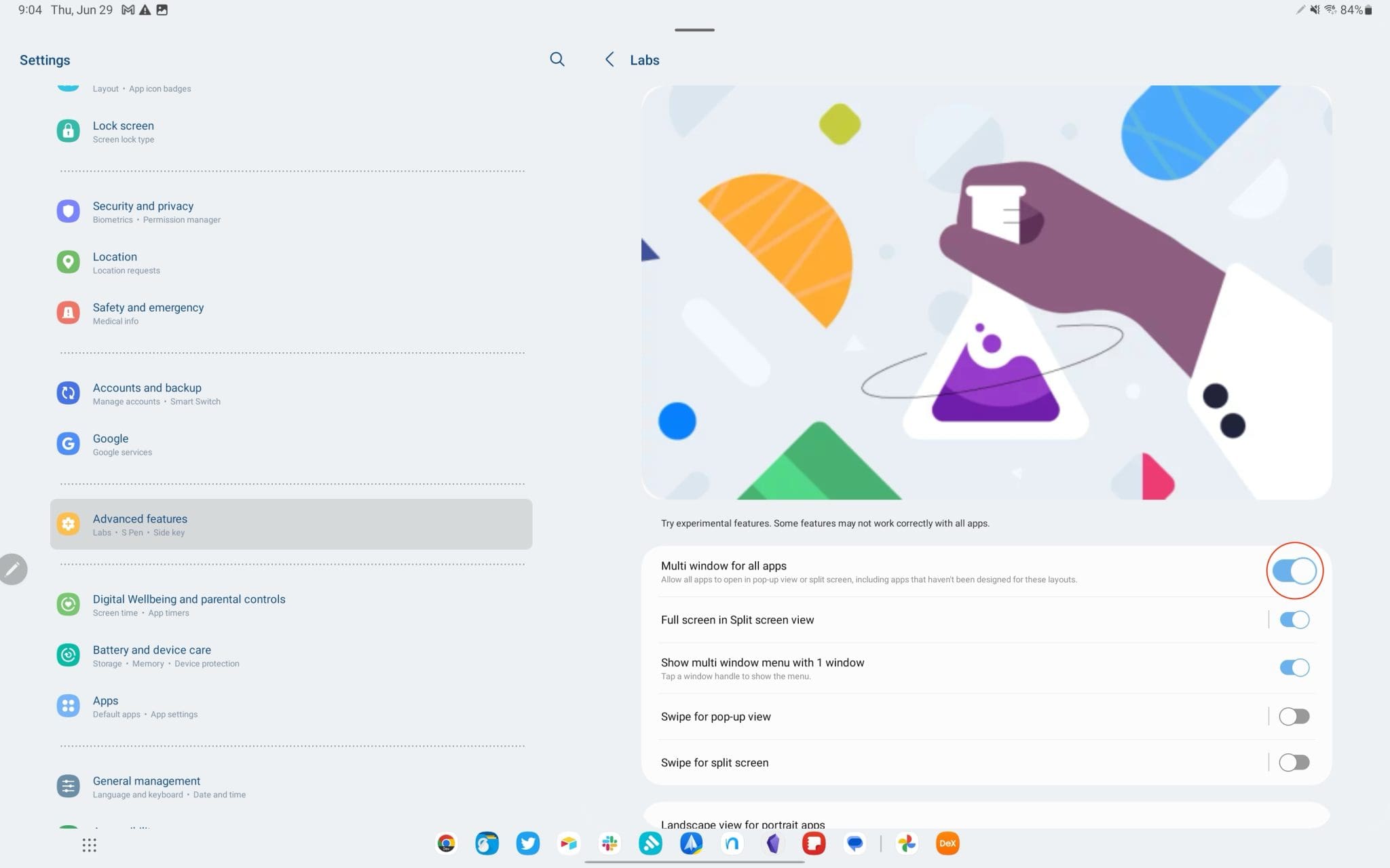Open Digital Wellbeing and parental controls
1390x868 pixels.
291,605
